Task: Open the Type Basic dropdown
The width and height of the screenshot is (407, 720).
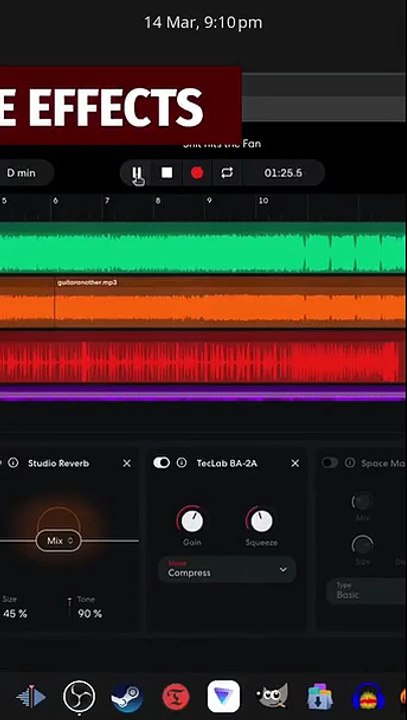Action: click(x=367, y=591)
